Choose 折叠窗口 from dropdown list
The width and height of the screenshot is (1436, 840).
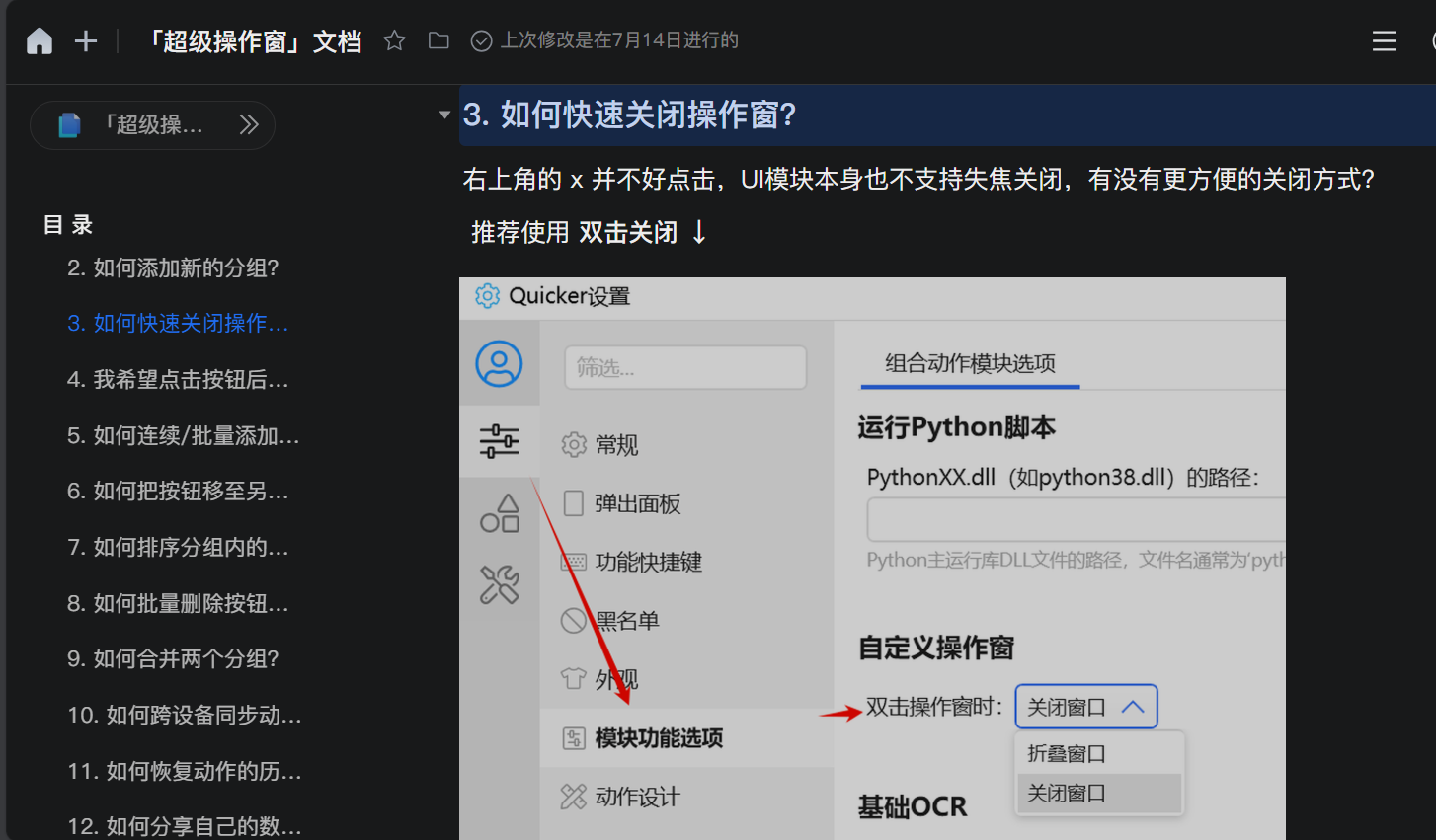click(x=1099, y=753)
